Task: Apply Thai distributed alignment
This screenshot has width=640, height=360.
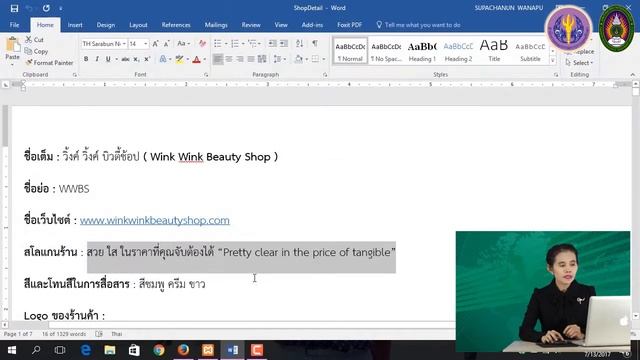Action: click(x=262, y=60)
